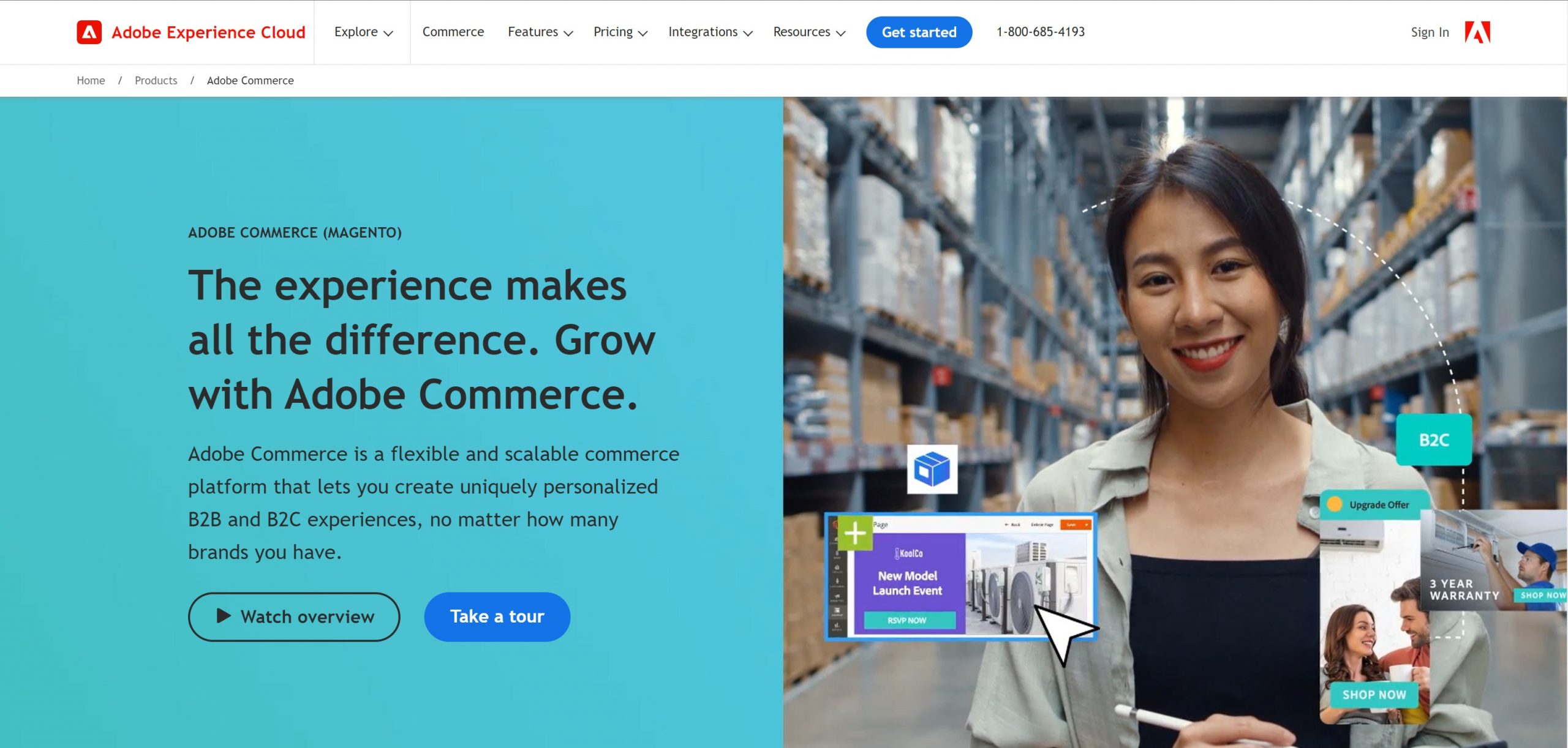The width and height of the screenshot is (1568, 748).
Task: Click the Get started button
Action: click(x=919, y=32)
